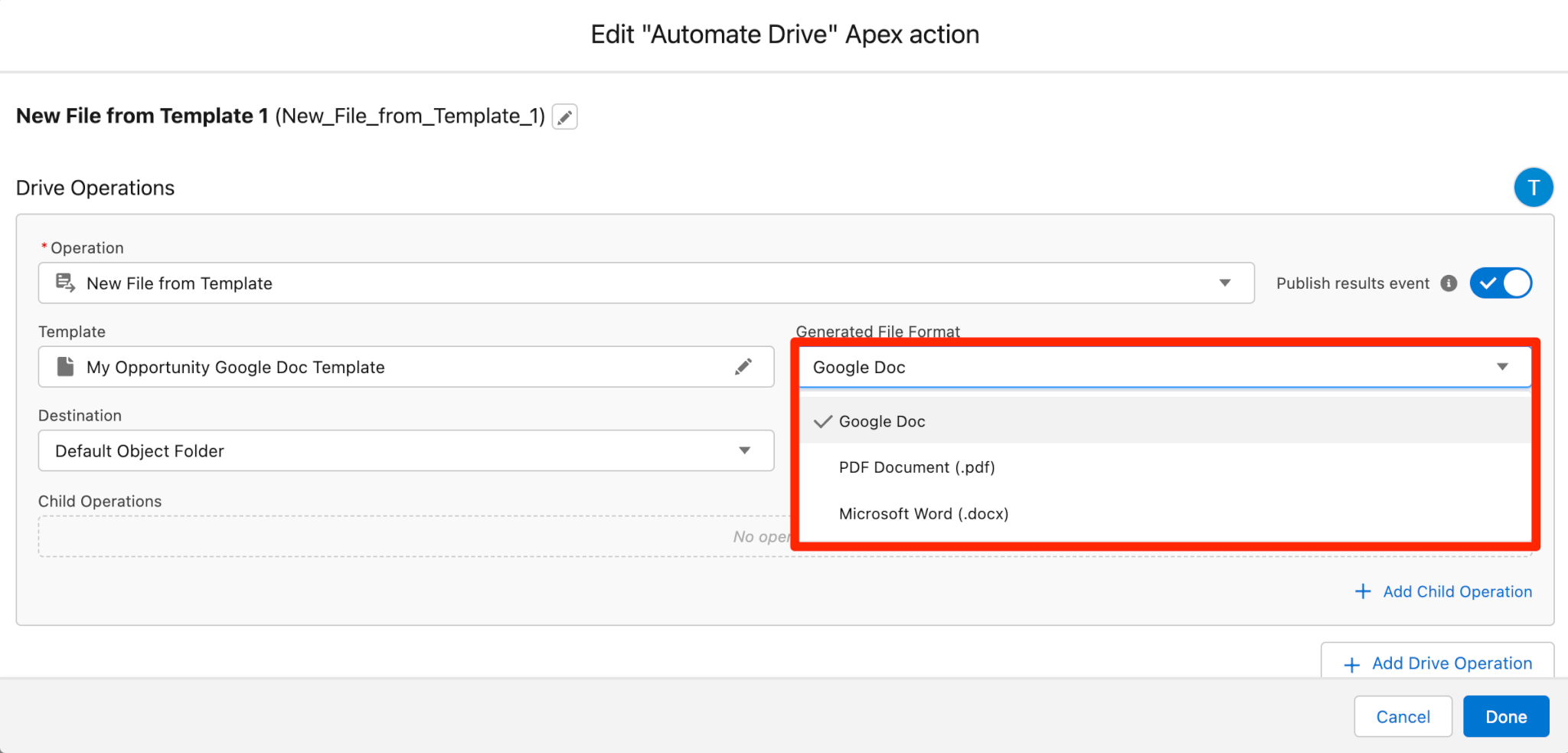This screenshot has width=1568, height=753.
Task: Select Google Doc from the format list
Action: coord(1165,421)
